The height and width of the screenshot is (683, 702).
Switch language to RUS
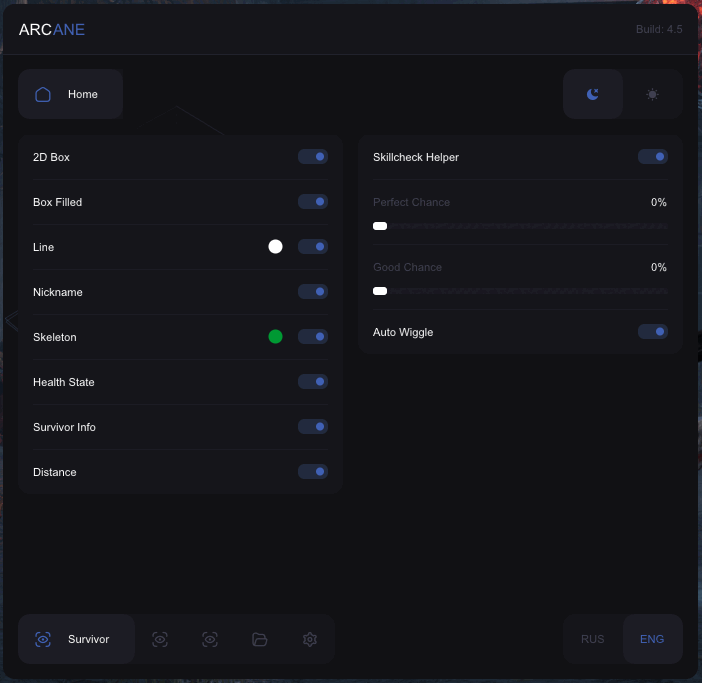click(x=592, y=639)
